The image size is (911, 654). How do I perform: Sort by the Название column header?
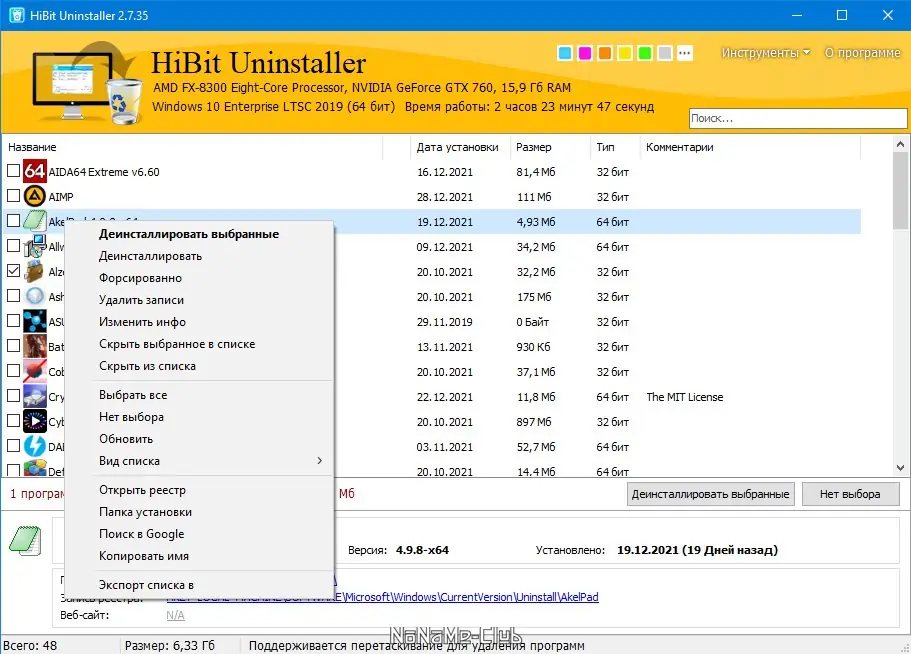[192, 147]
